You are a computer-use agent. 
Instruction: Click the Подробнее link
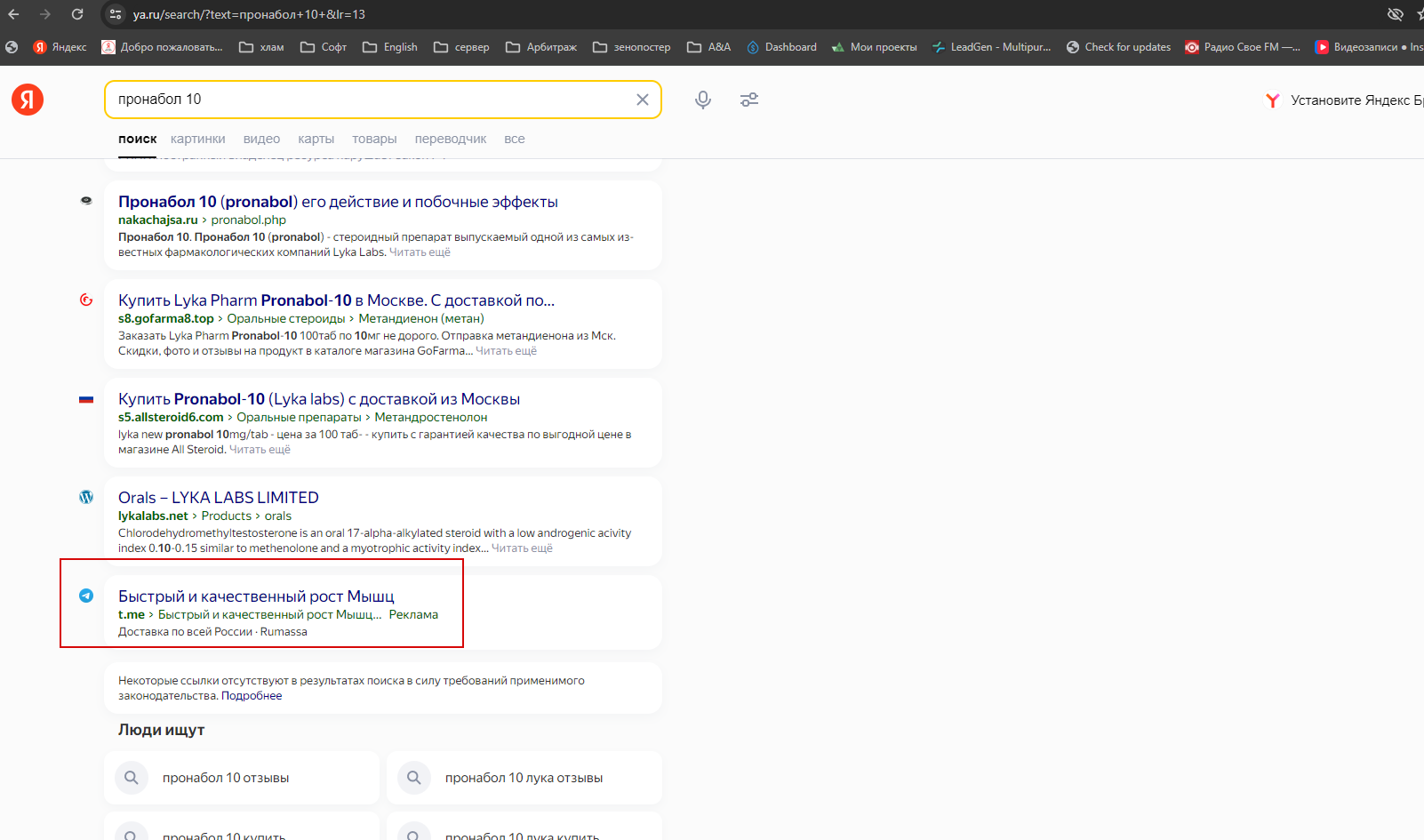252,696
